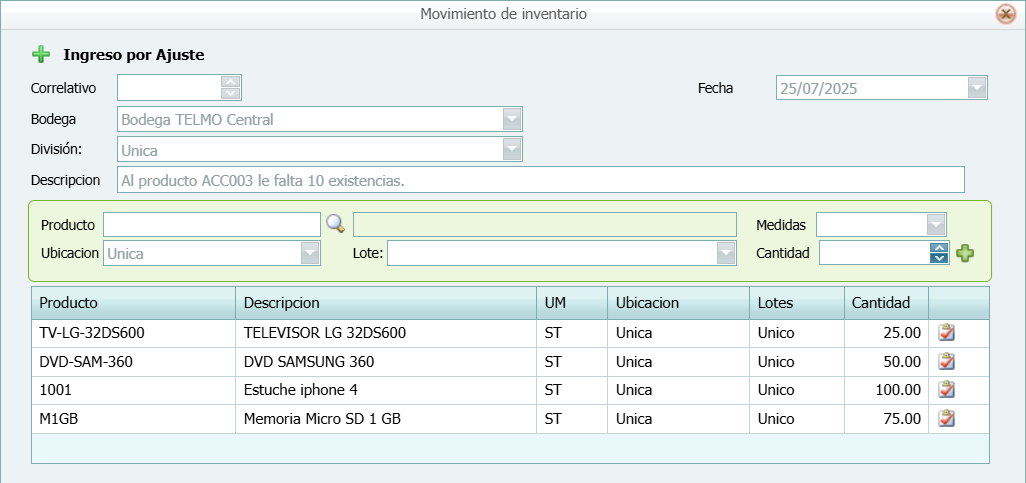The height and width of the screenshot is (483, 1026).
Task: Expand the Bodega dropdown list
Action: click(x=512, y=120)
